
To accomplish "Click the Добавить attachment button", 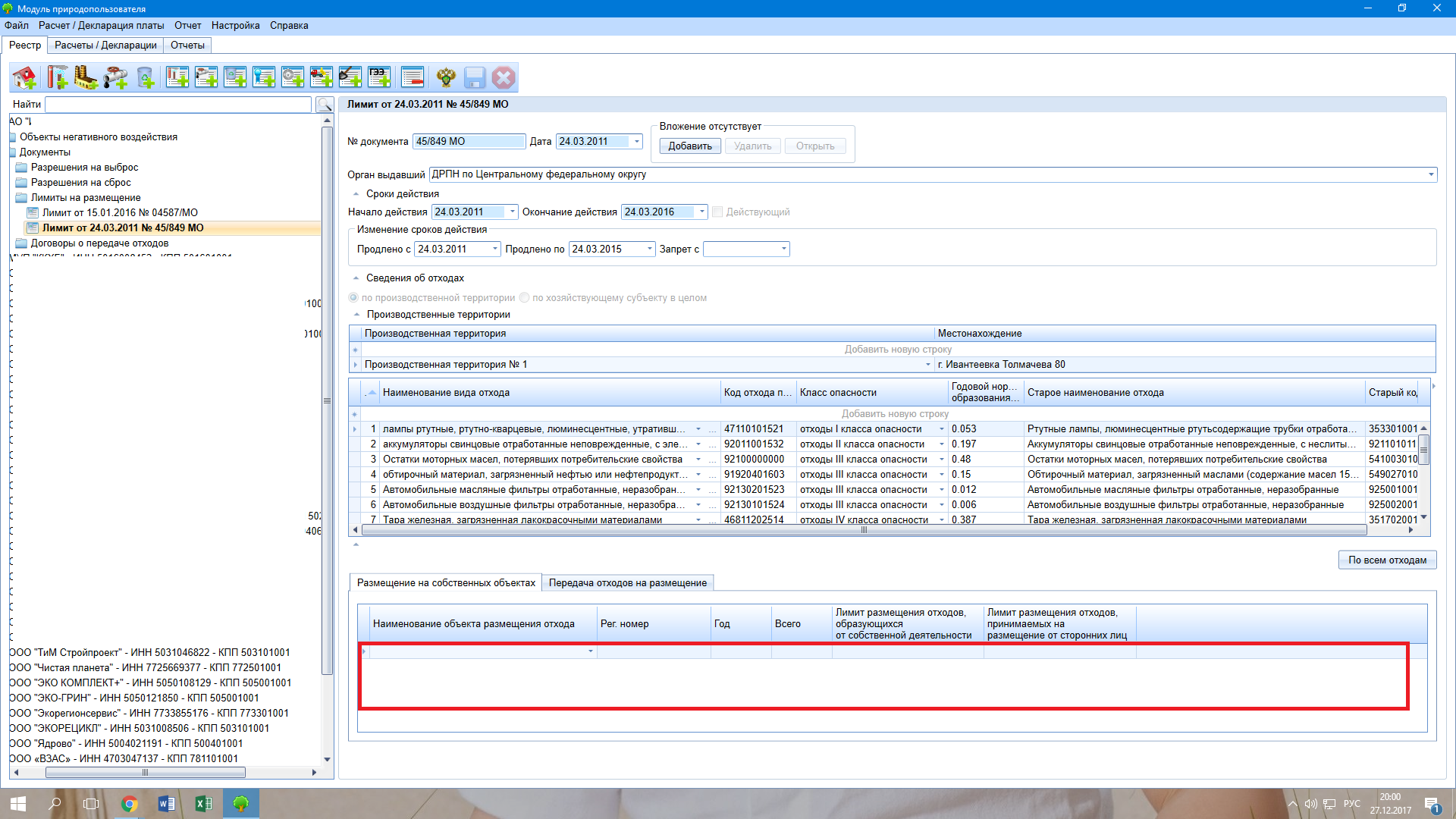I will [x=689, y=146].
